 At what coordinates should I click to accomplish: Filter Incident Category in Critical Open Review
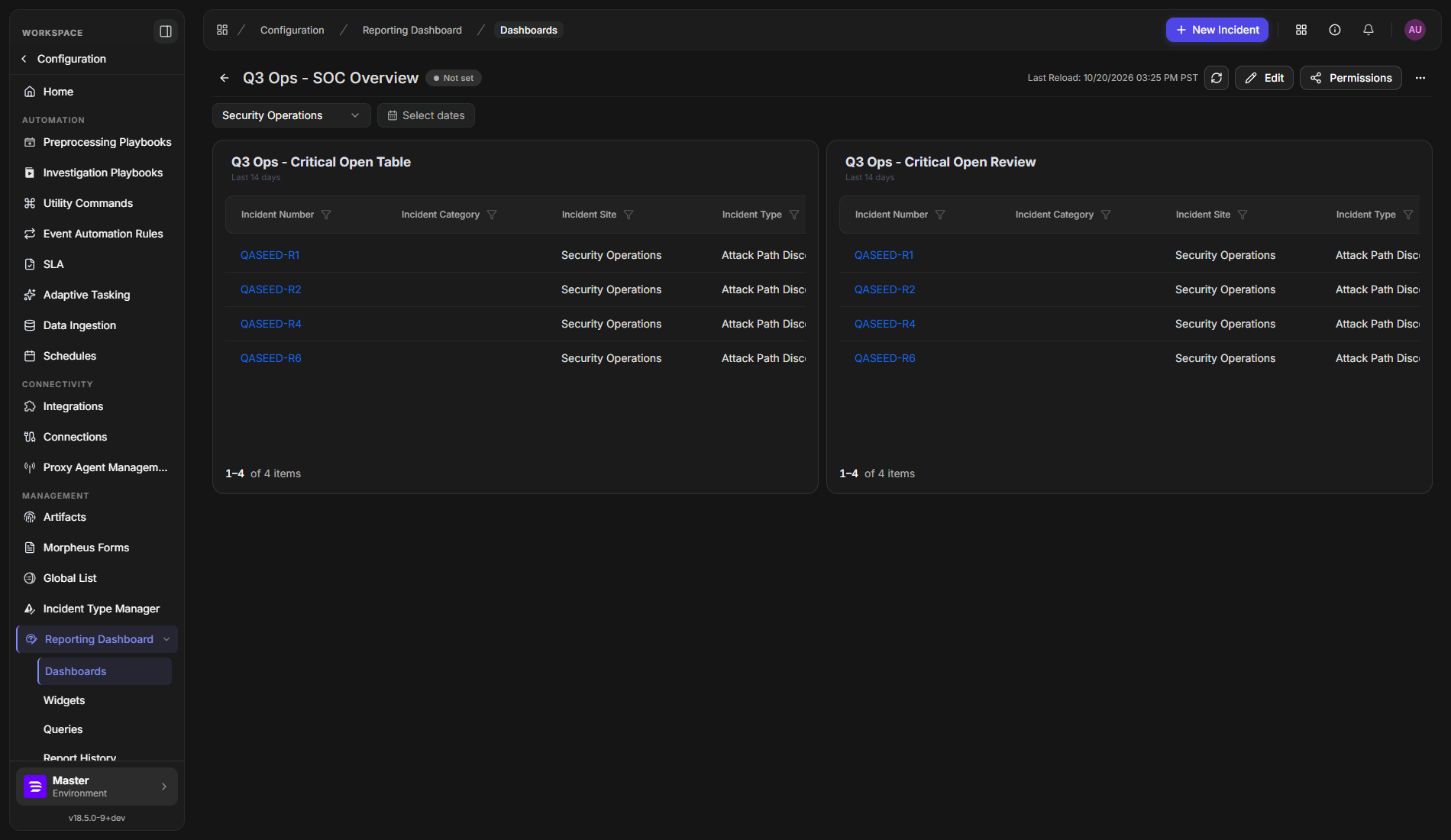(1106, 215)
